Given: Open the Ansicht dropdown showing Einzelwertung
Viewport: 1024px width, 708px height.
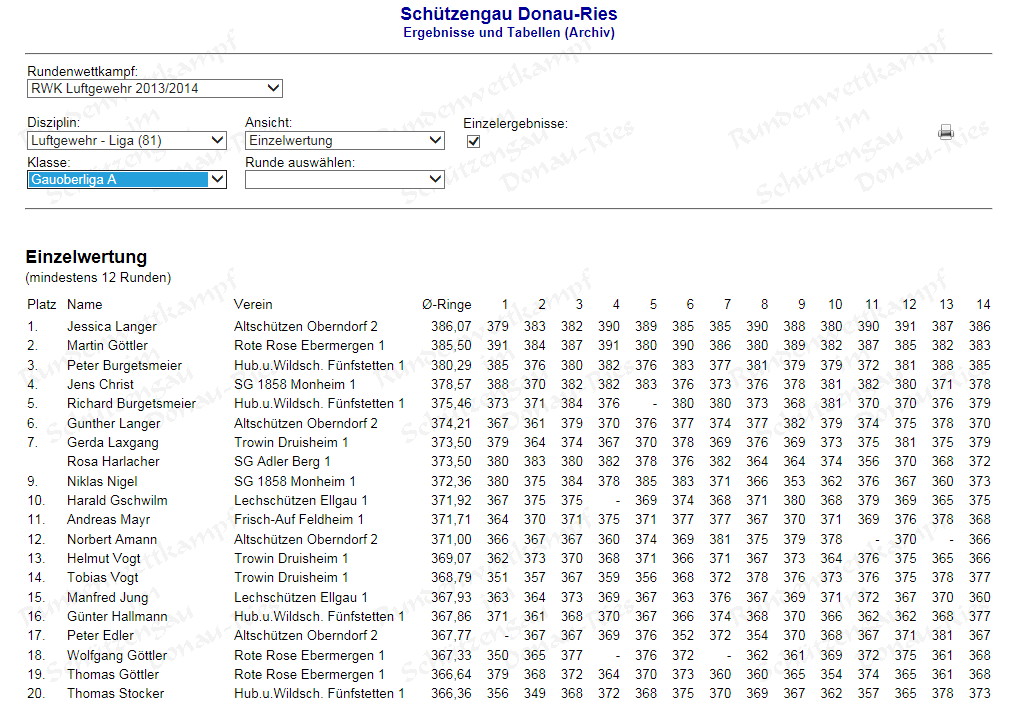Looking at the screenshot, I should click(x=344, y=141).
